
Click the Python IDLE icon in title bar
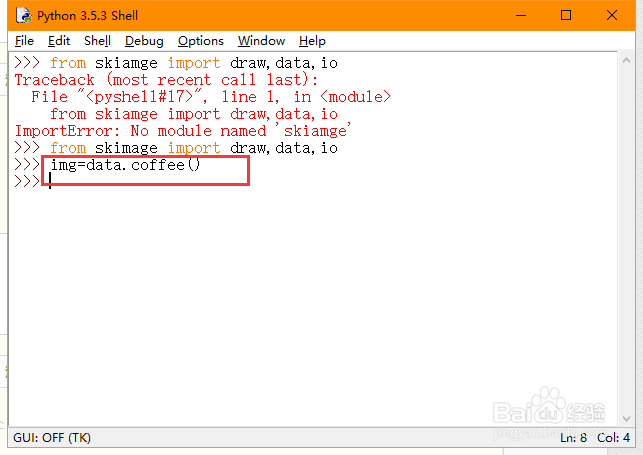[23, 15]
